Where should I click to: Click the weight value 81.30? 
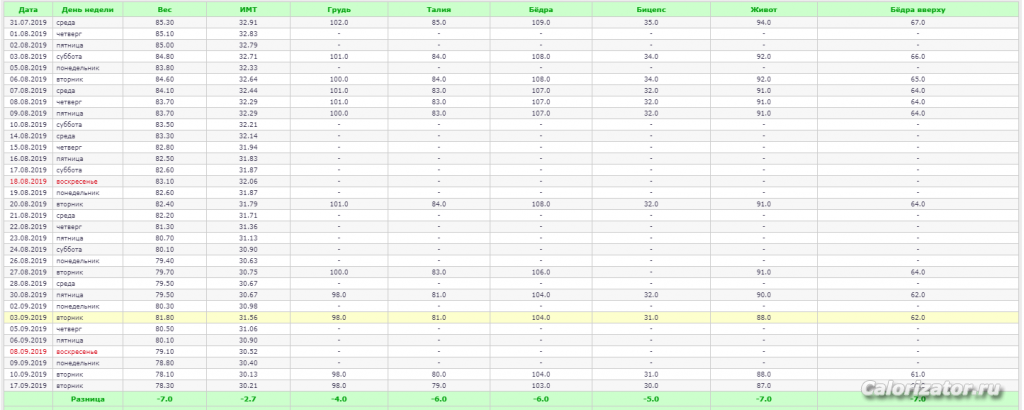(165, 227)
